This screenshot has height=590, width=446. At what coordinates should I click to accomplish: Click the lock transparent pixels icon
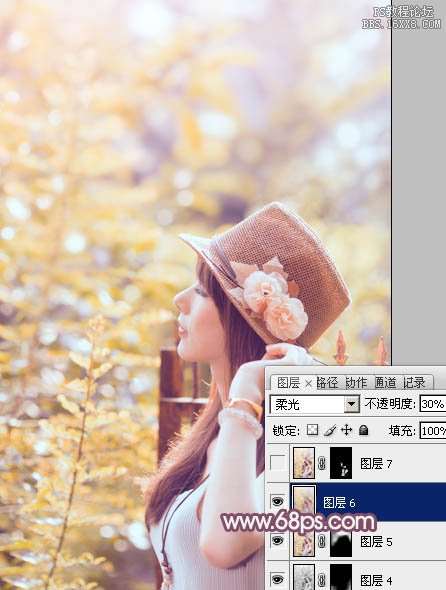coord(312,430)
